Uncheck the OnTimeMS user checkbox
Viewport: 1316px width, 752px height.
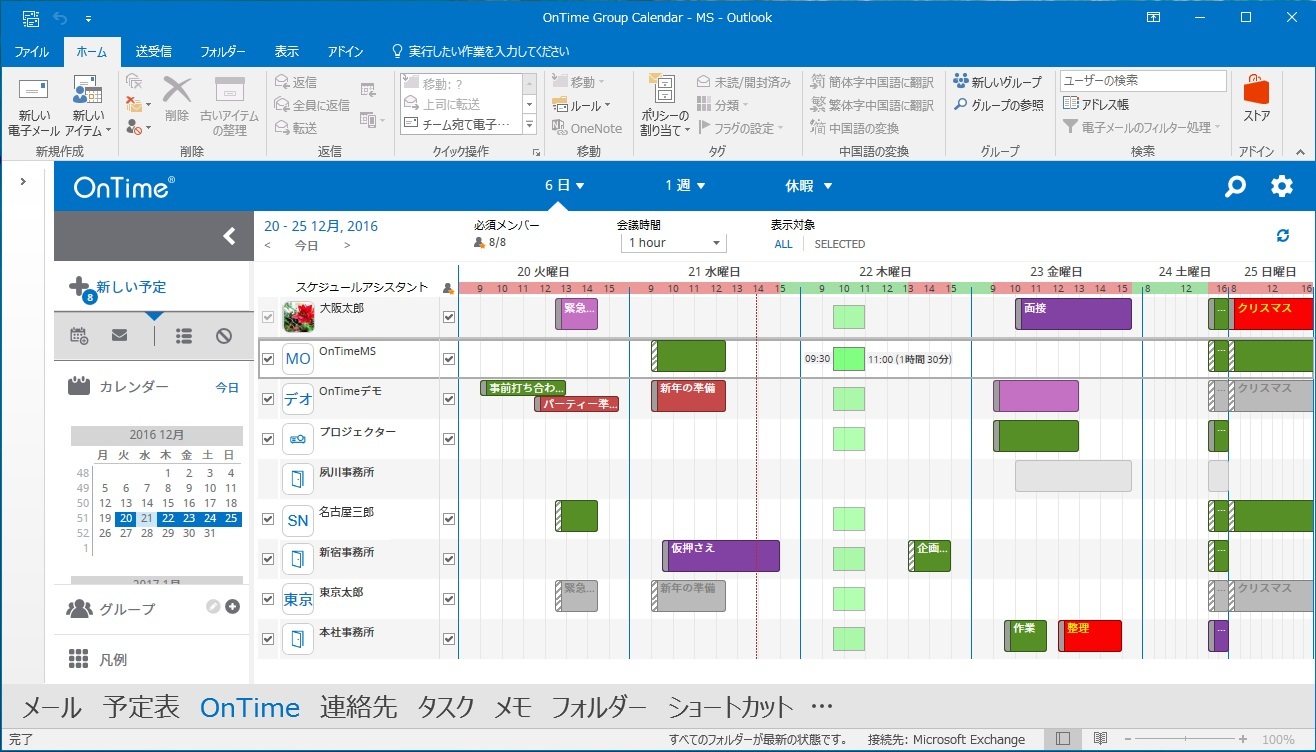coord(267,359)
